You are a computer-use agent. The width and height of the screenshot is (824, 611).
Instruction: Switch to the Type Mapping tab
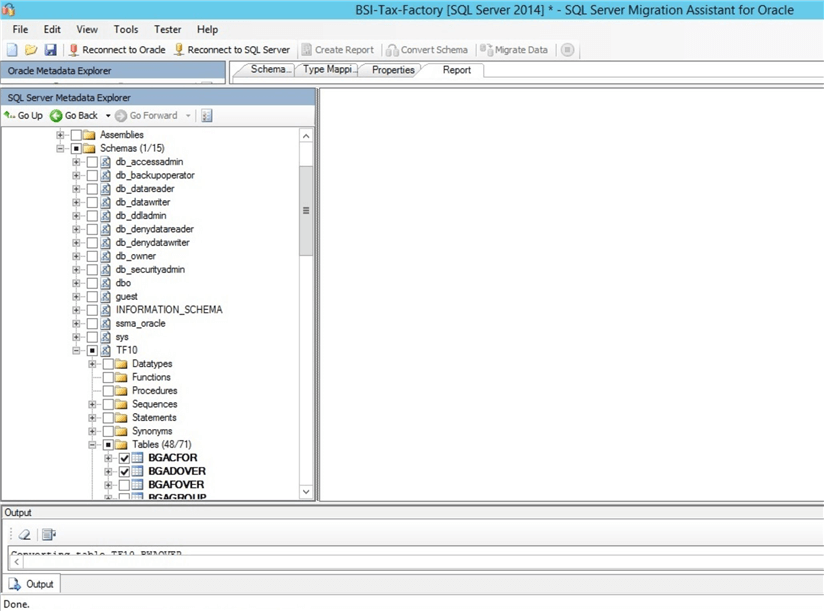coord(328,70)
